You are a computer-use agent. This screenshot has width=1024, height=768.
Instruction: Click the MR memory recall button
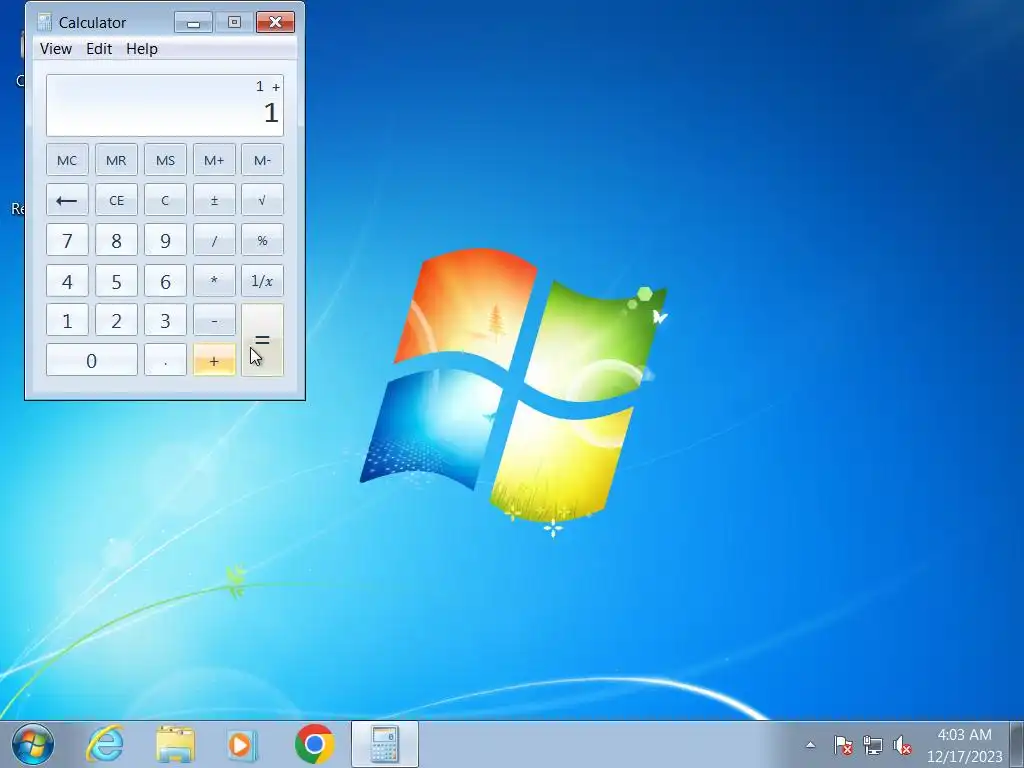pyautogui.click(x=116, y=160)
